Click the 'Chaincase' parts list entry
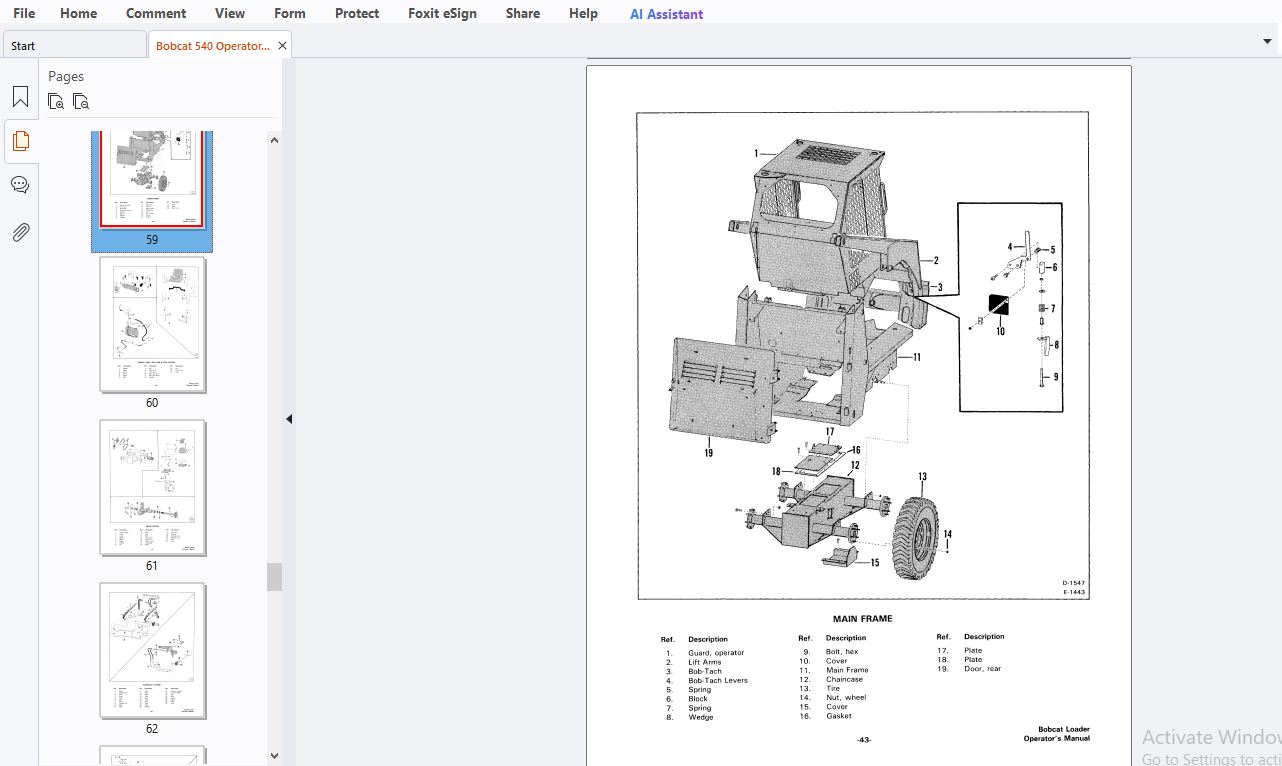The height and width of the screenshot is (766, 1282). 844,680
